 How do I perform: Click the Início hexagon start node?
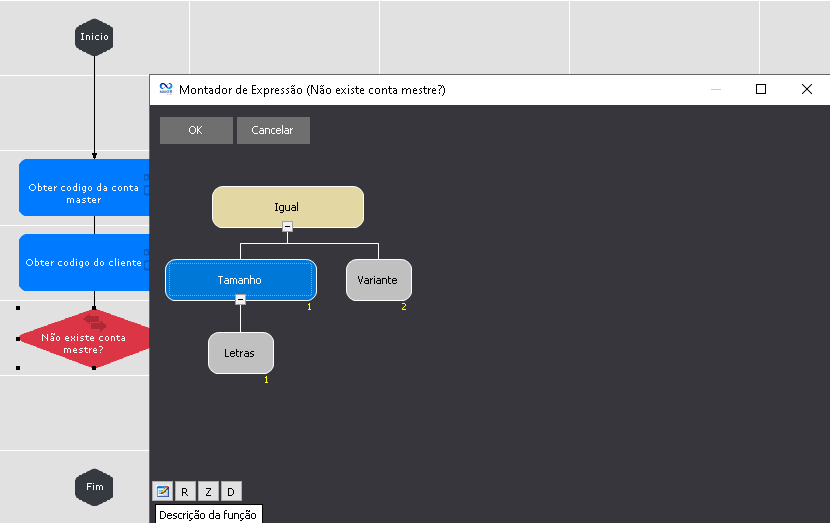[x=94, y=38]
